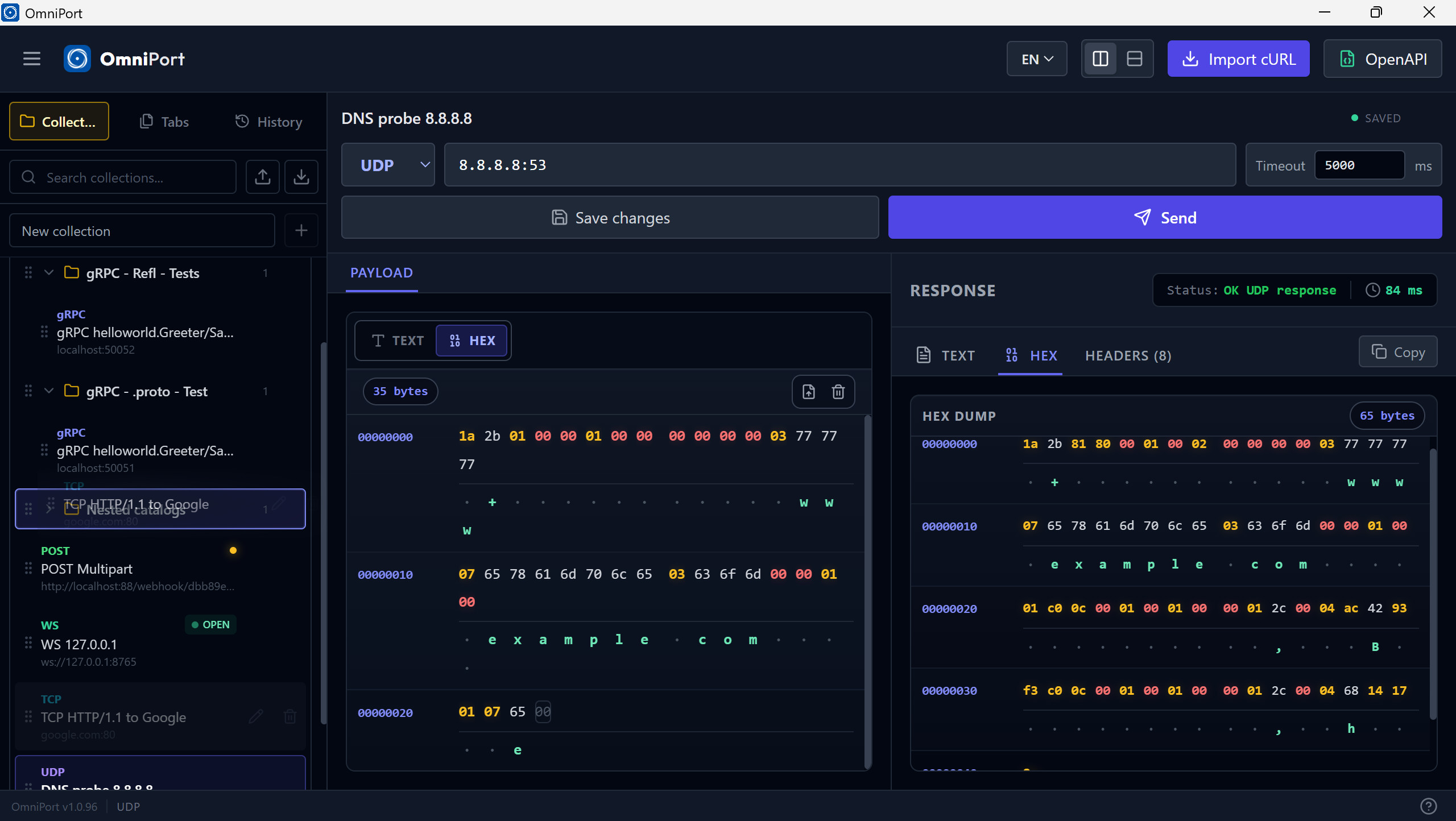Screen dimensions: 1456x821
Task: Click drag handle of gRPC localhost:50052 request
Action: click(x=44, y=331)
